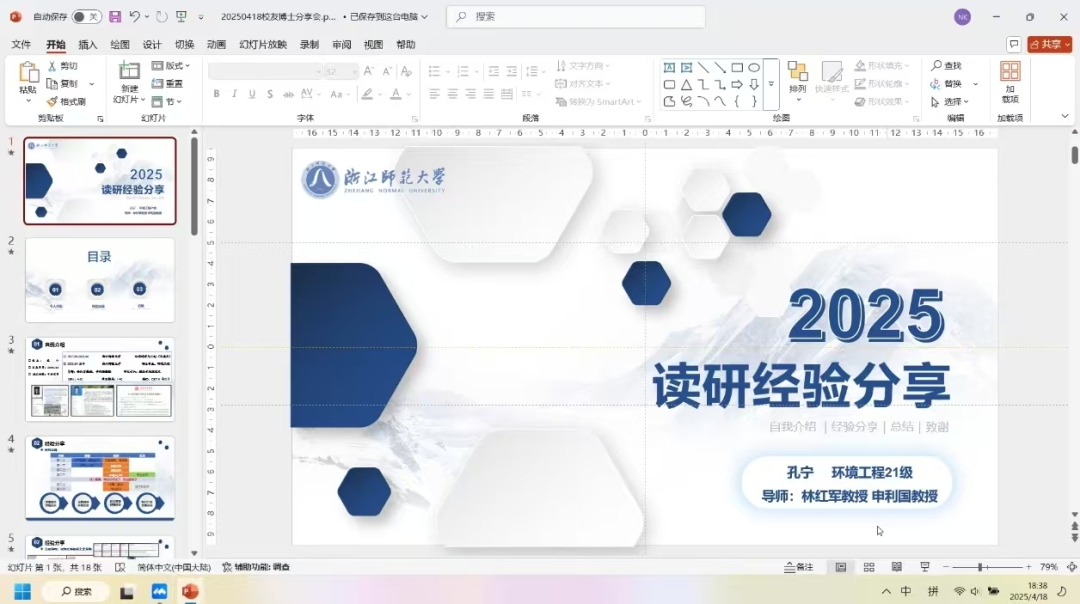
Task: Open the 视图 tab
Action: click(x=373, y=45)
